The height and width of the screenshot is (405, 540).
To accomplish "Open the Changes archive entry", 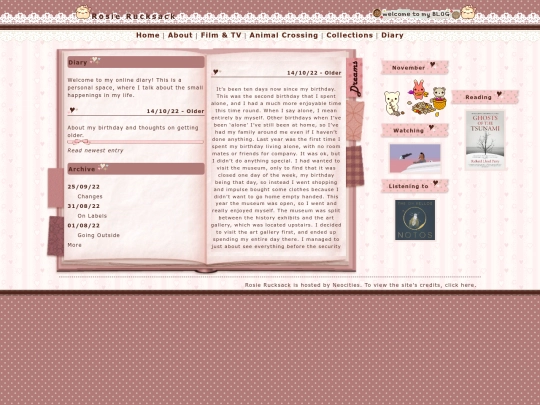I will [90, 196].
